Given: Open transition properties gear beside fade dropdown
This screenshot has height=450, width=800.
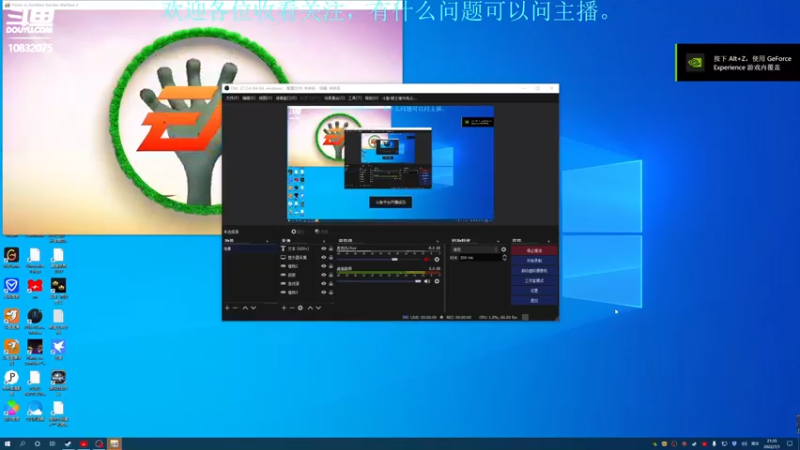Looking at the screenshot, I should tap(504, 249).
